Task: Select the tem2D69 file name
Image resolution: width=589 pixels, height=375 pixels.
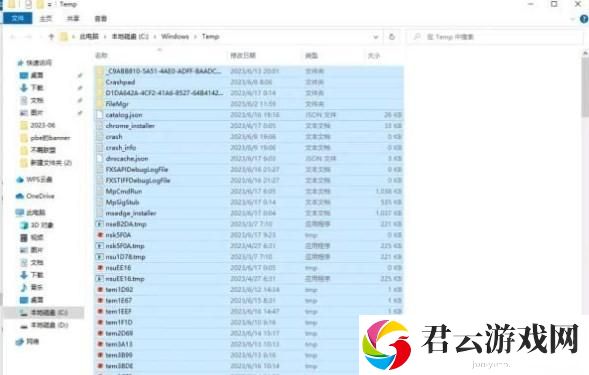Action: (x=119, y=333)
